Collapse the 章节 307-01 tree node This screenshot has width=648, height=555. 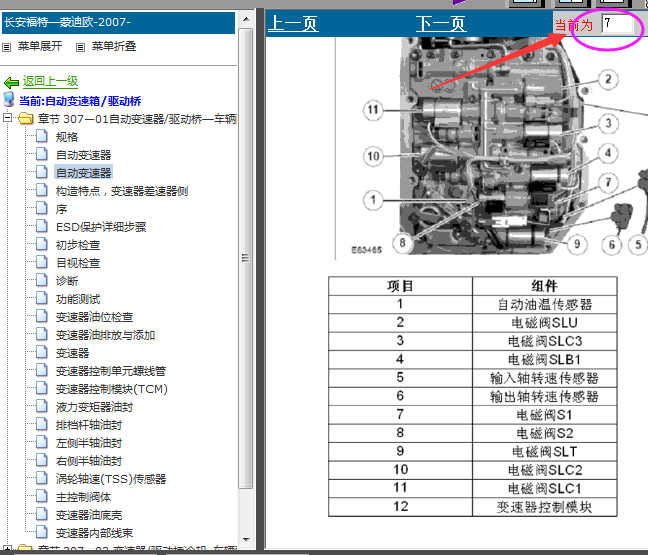point(7,118)
